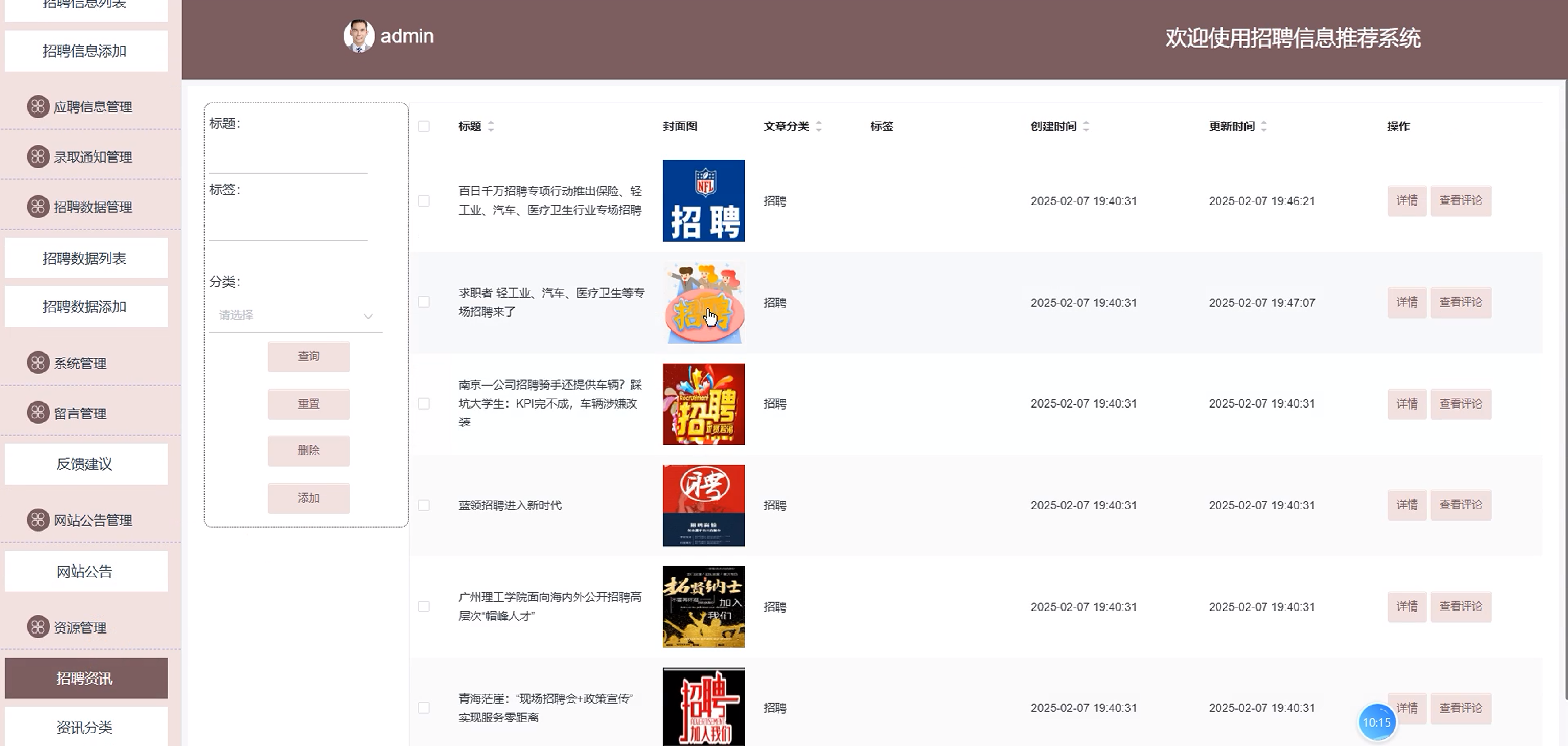The width and height of the screenshot is (1568, 746).
Task: Toggle the select-all checkbox in table header
Action: (424, 127)
